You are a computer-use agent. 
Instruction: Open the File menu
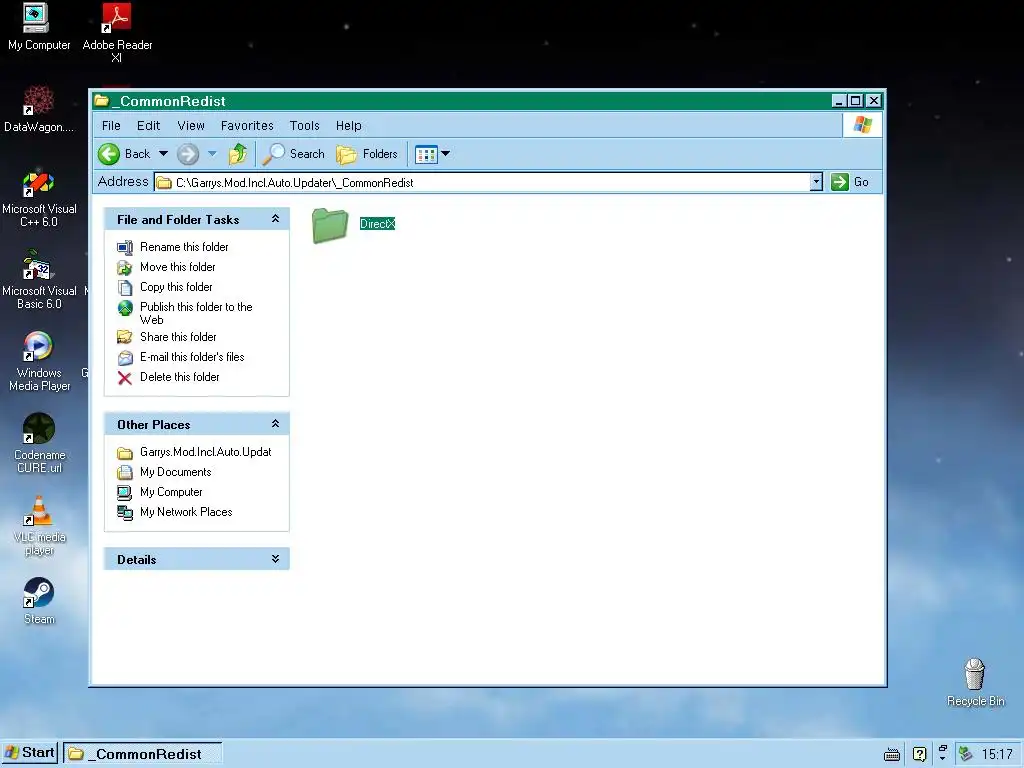point(111,125)
